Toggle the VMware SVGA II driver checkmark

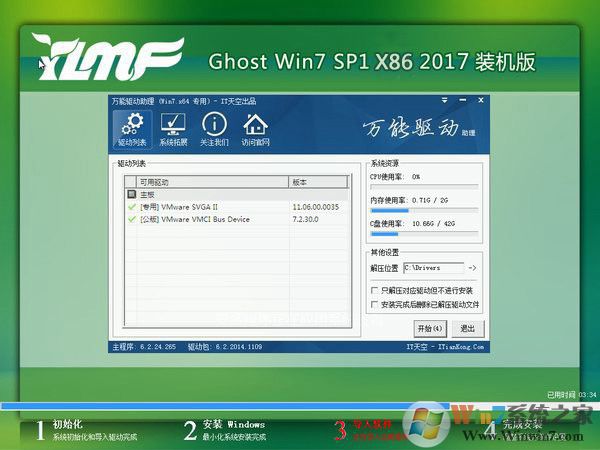pyautogui.click(x=132, y=207)
